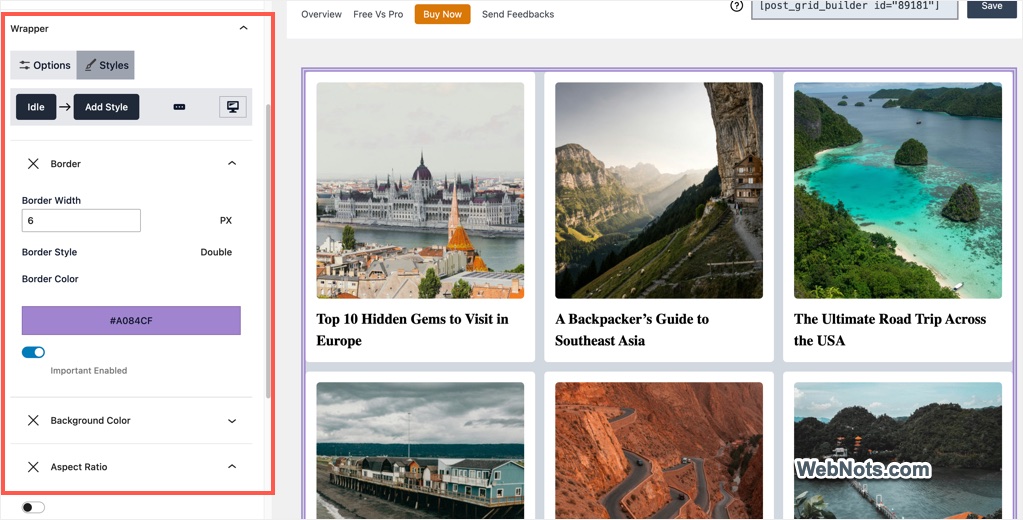
Task: Remove Aspect Ratio style using X icon
Action: (33, 467)
